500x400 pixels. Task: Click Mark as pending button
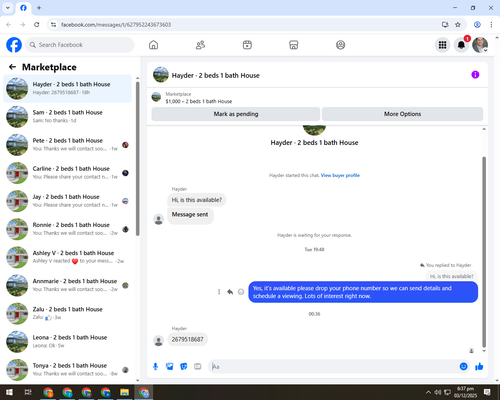236,114
